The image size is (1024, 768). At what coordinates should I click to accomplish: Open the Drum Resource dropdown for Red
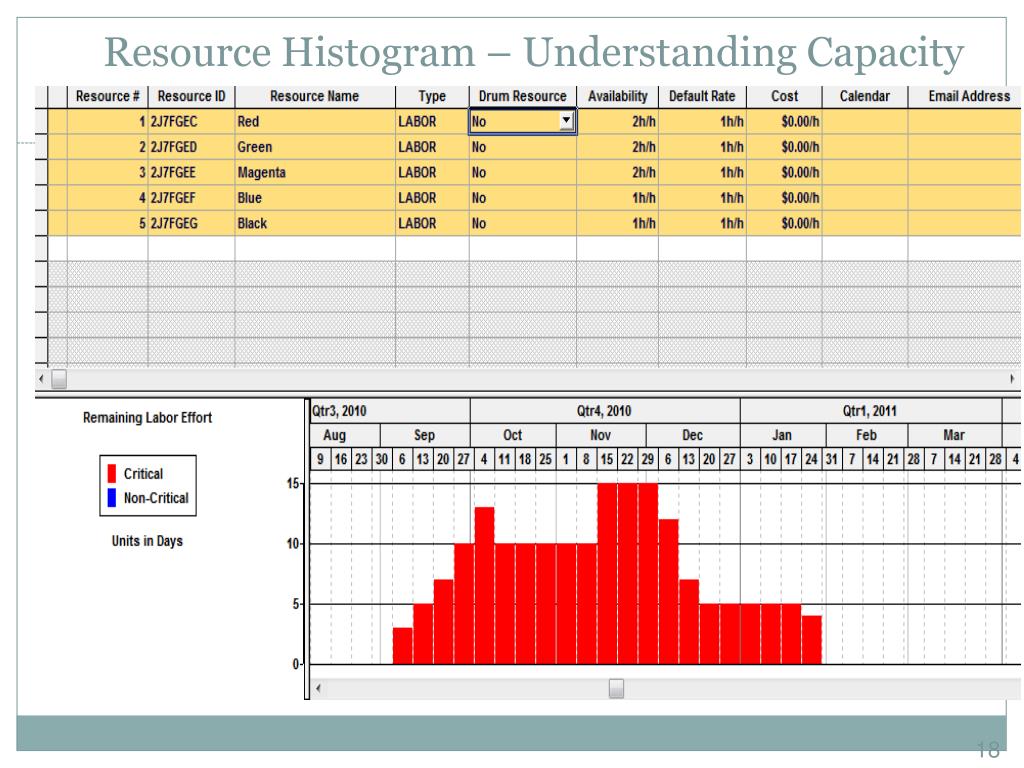566,121
